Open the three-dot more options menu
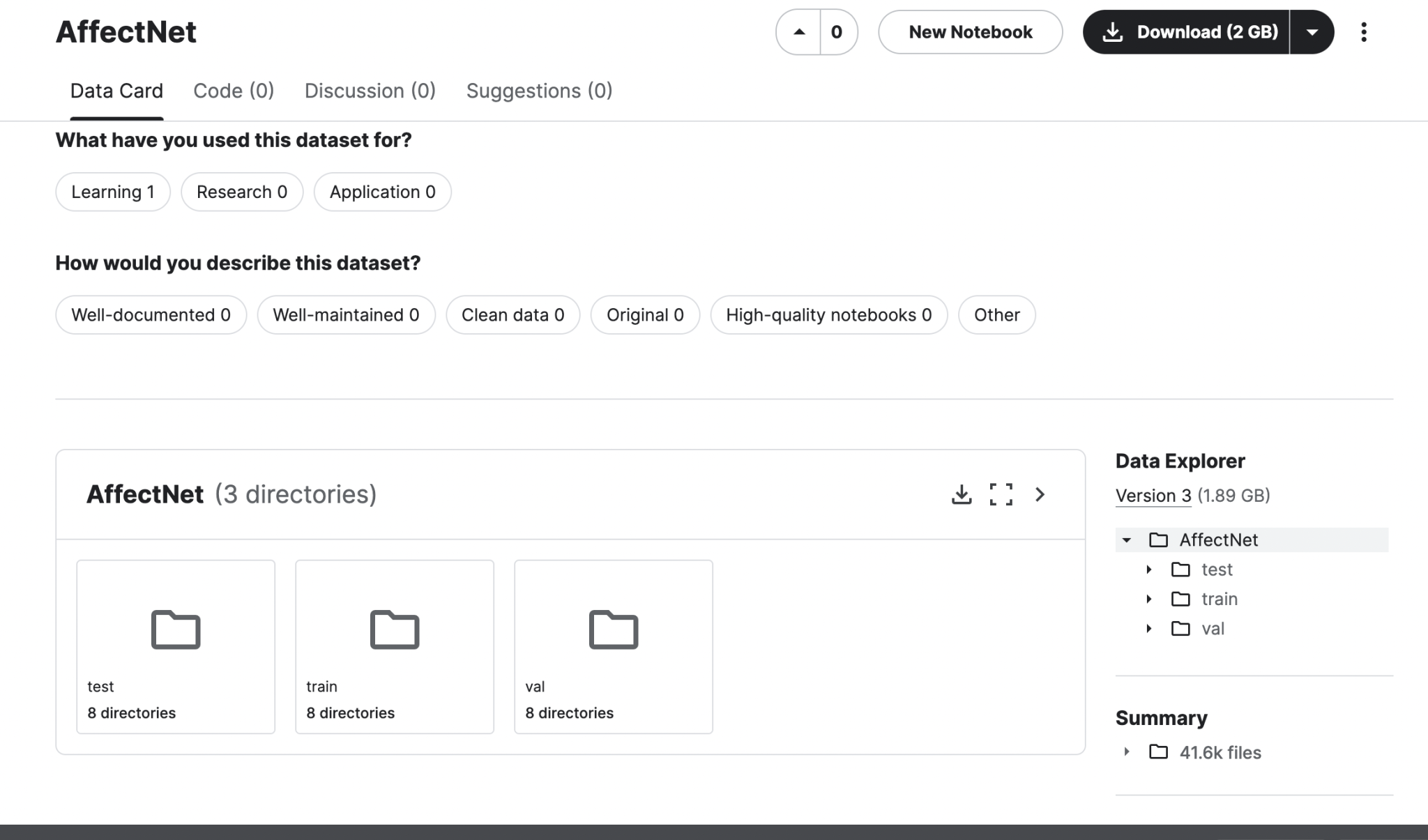This screenshot has height=840, width=1428. coord(1364,32)
